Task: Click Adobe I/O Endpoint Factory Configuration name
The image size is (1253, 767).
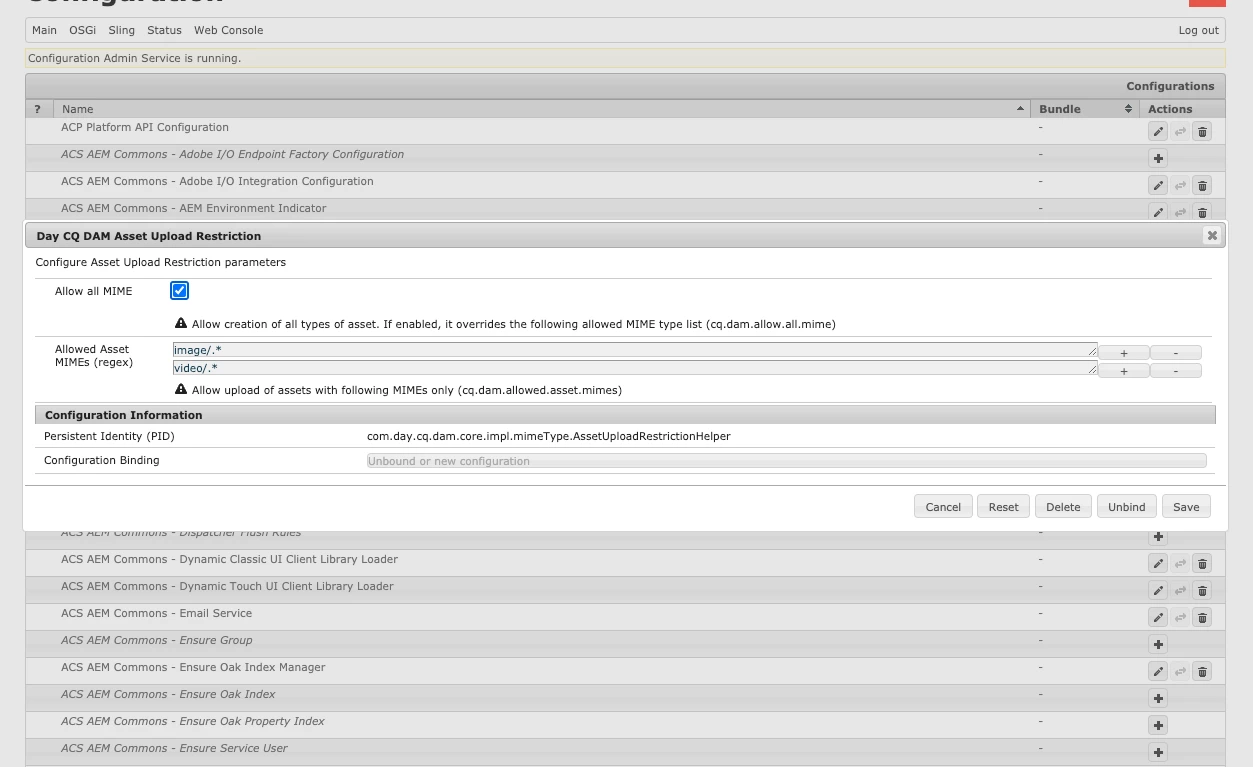Action: [232, 154]
